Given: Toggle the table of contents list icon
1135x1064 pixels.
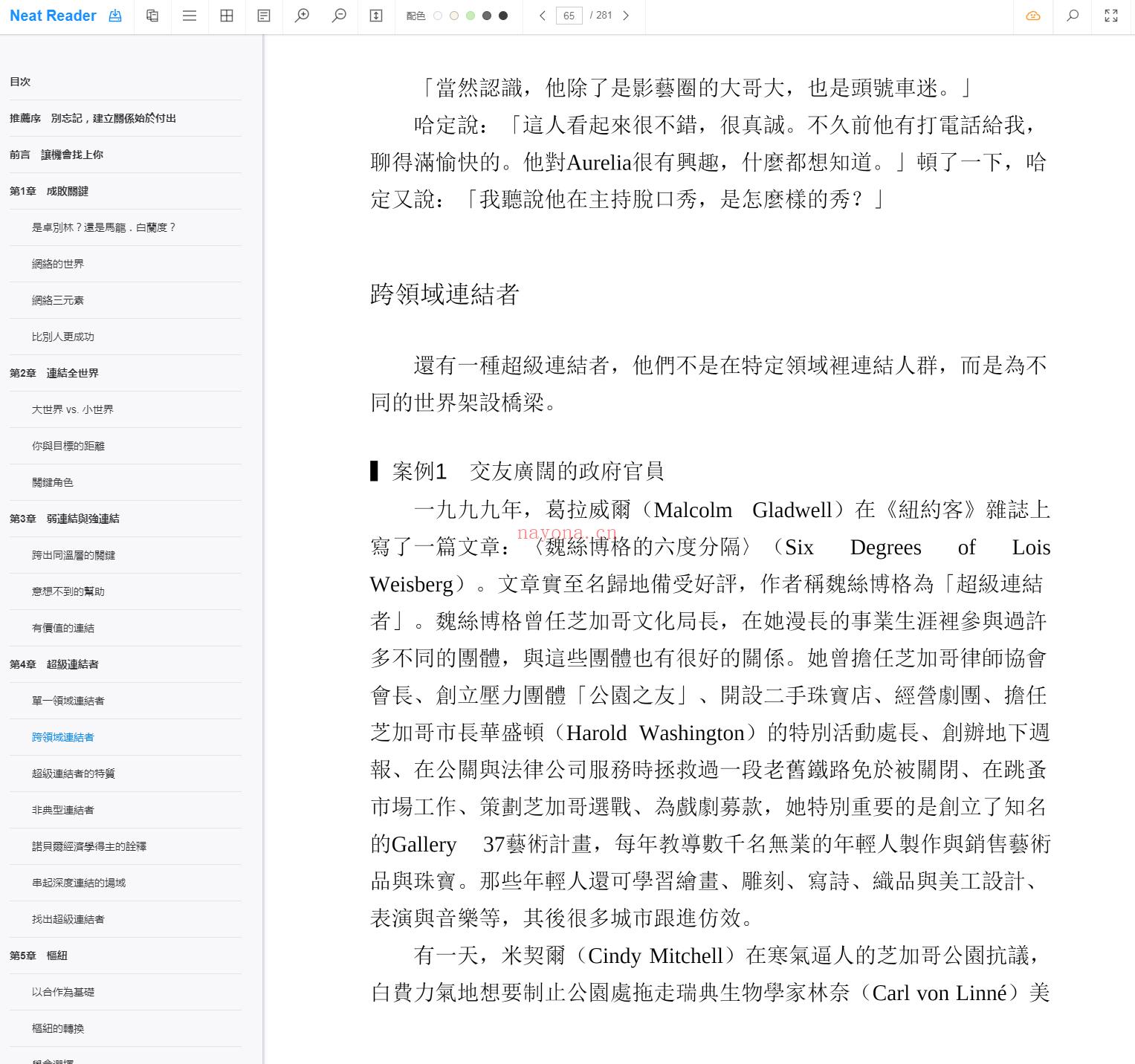Looking at the screenshot, I should point(190,16).
